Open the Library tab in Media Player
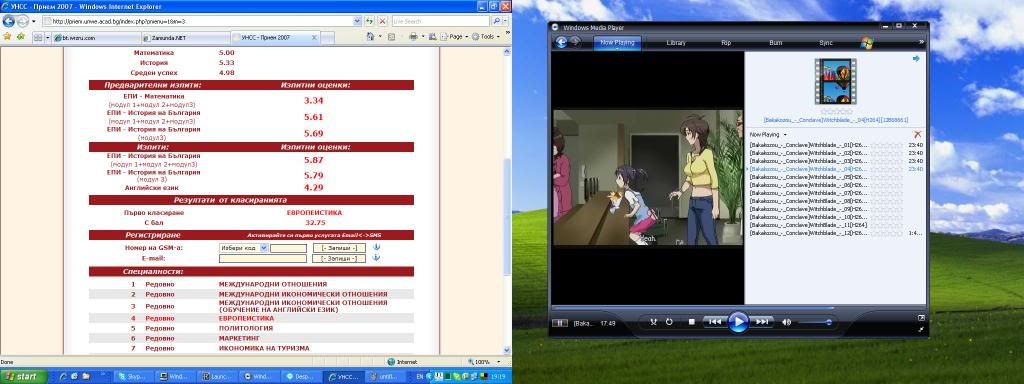The width and height of the screenshot is (1024, 384). point(676,42)
